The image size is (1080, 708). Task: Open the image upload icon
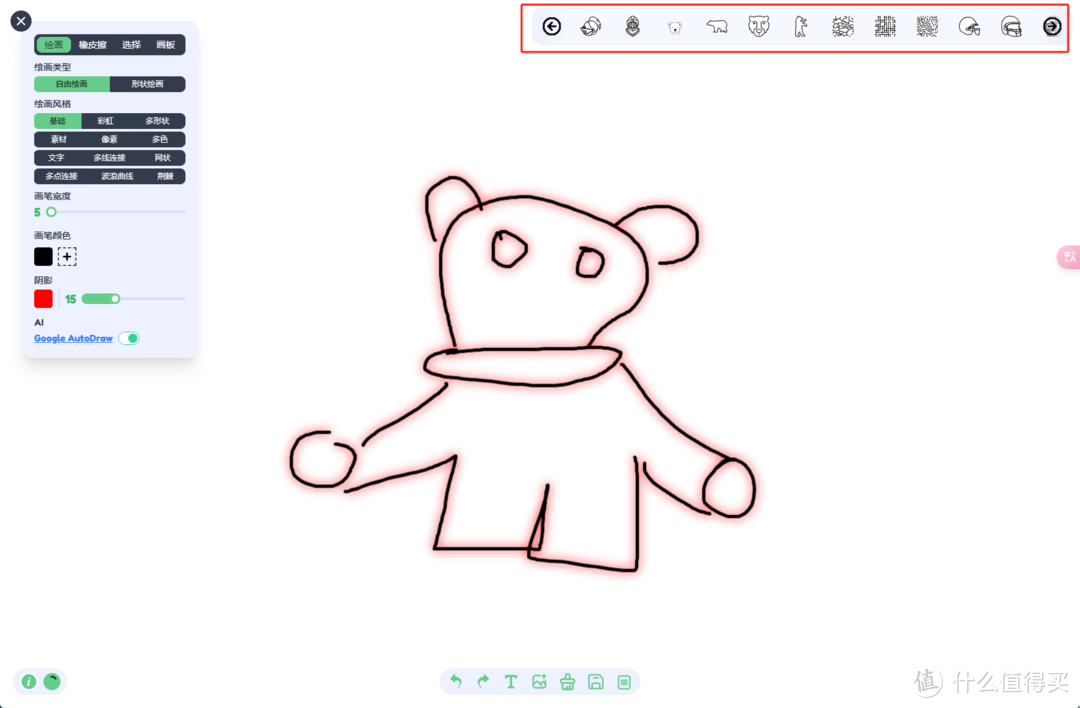click(539, 681)
